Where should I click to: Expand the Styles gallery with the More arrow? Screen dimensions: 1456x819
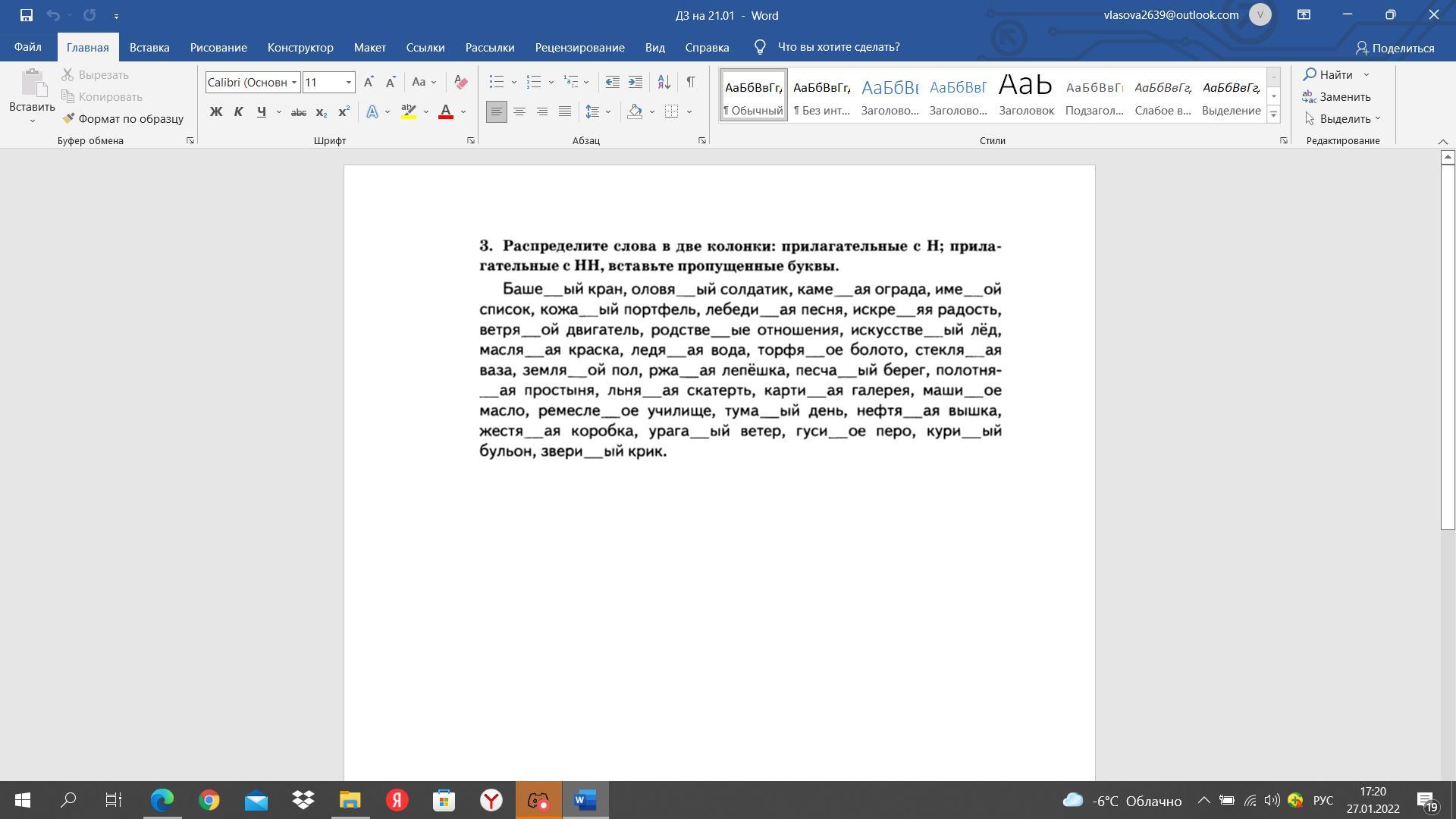point(1274,115)
